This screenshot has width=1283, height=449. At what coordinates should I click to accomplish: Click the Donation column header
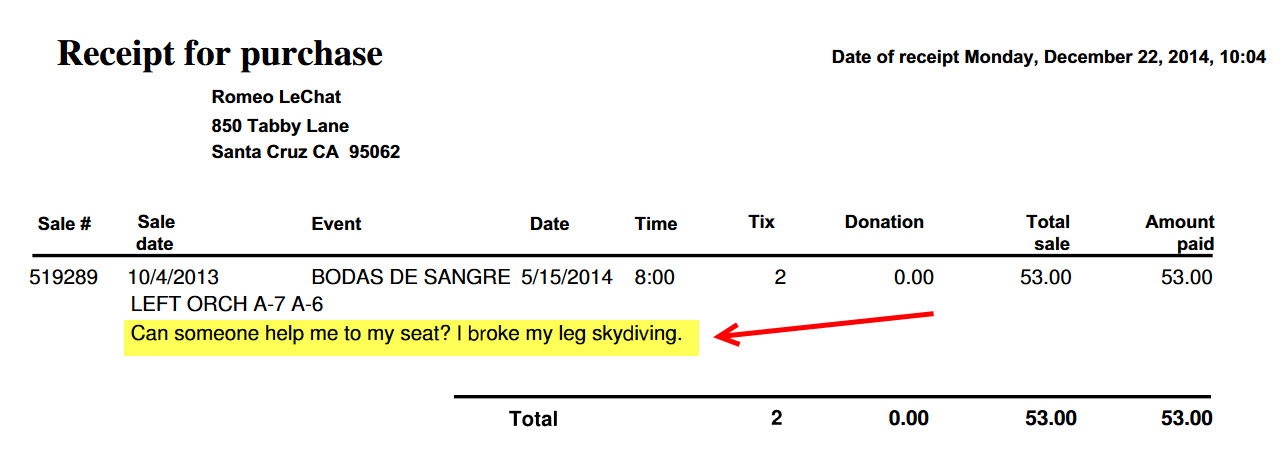[x=884, y=222]
